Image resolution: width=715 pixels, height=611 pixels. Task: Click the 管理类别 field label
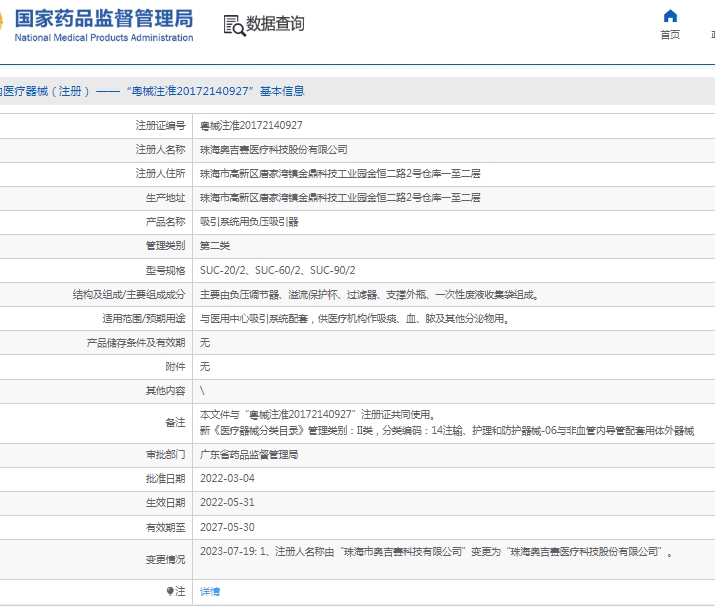tap(166, 246)
